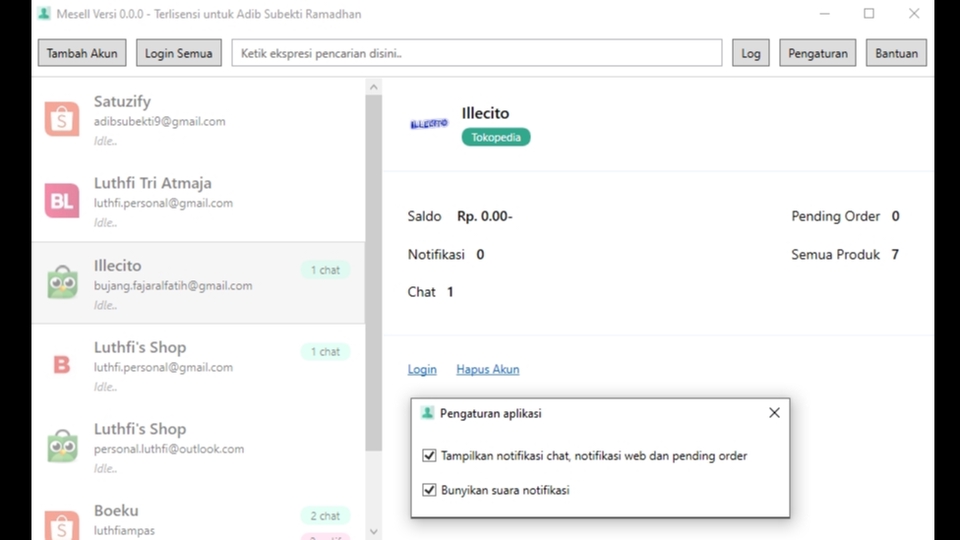Click the Semua Produk label
The width and height of the screenshot is (960, 540).
[x=836, y=255]
